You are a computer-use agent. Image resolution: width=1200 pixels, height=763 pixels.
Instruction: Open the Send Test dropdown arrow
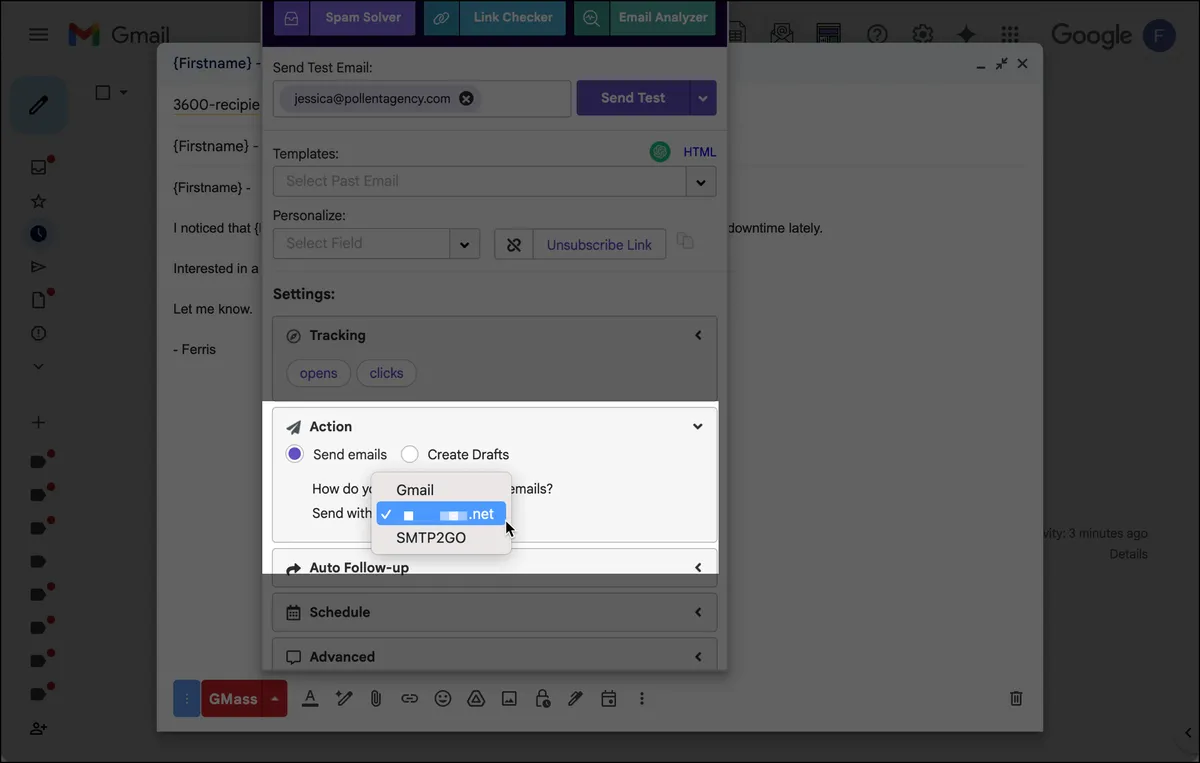(703, 98)
